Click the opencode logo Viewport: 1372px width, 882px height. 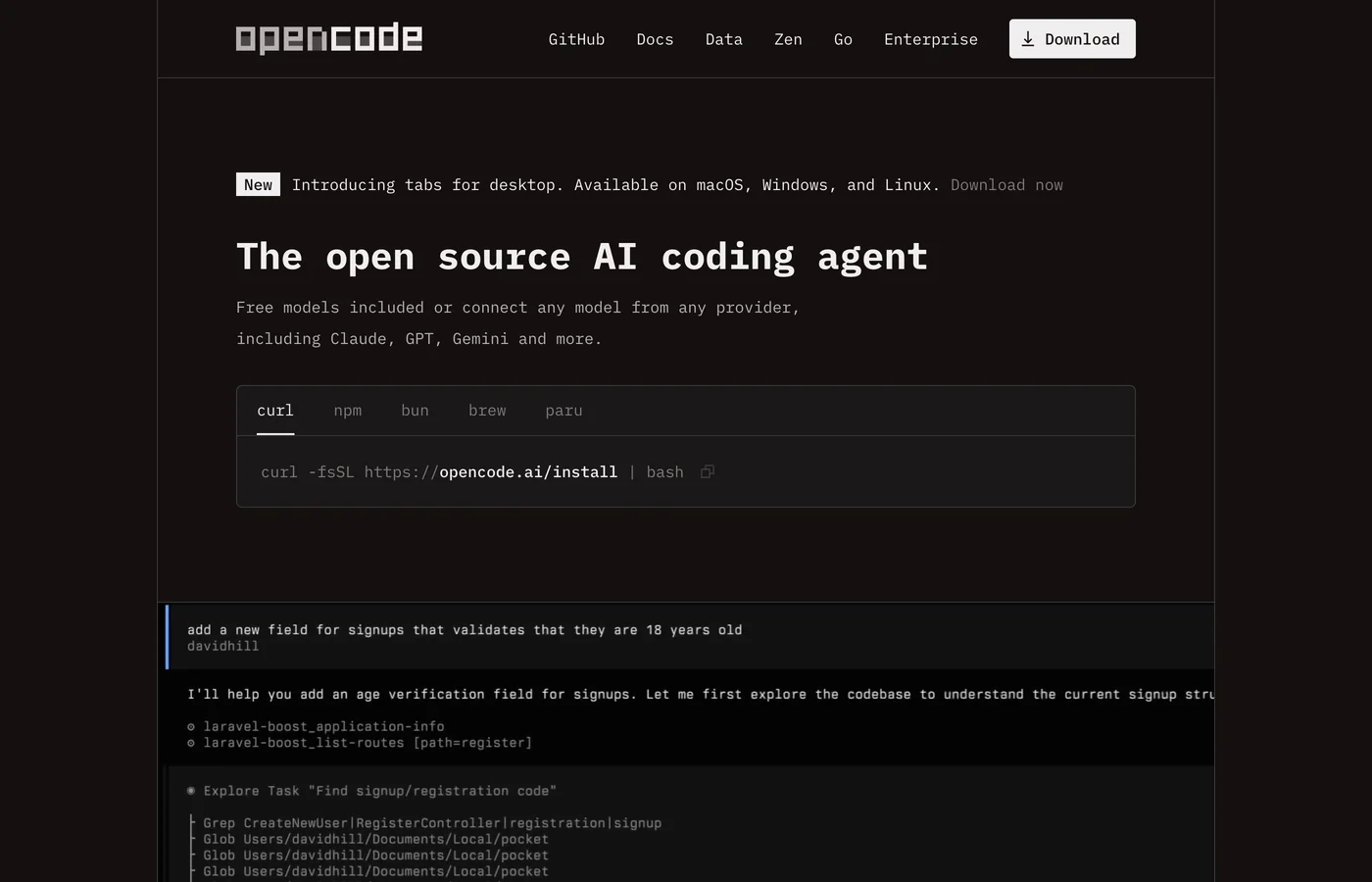tap(329, 38)
